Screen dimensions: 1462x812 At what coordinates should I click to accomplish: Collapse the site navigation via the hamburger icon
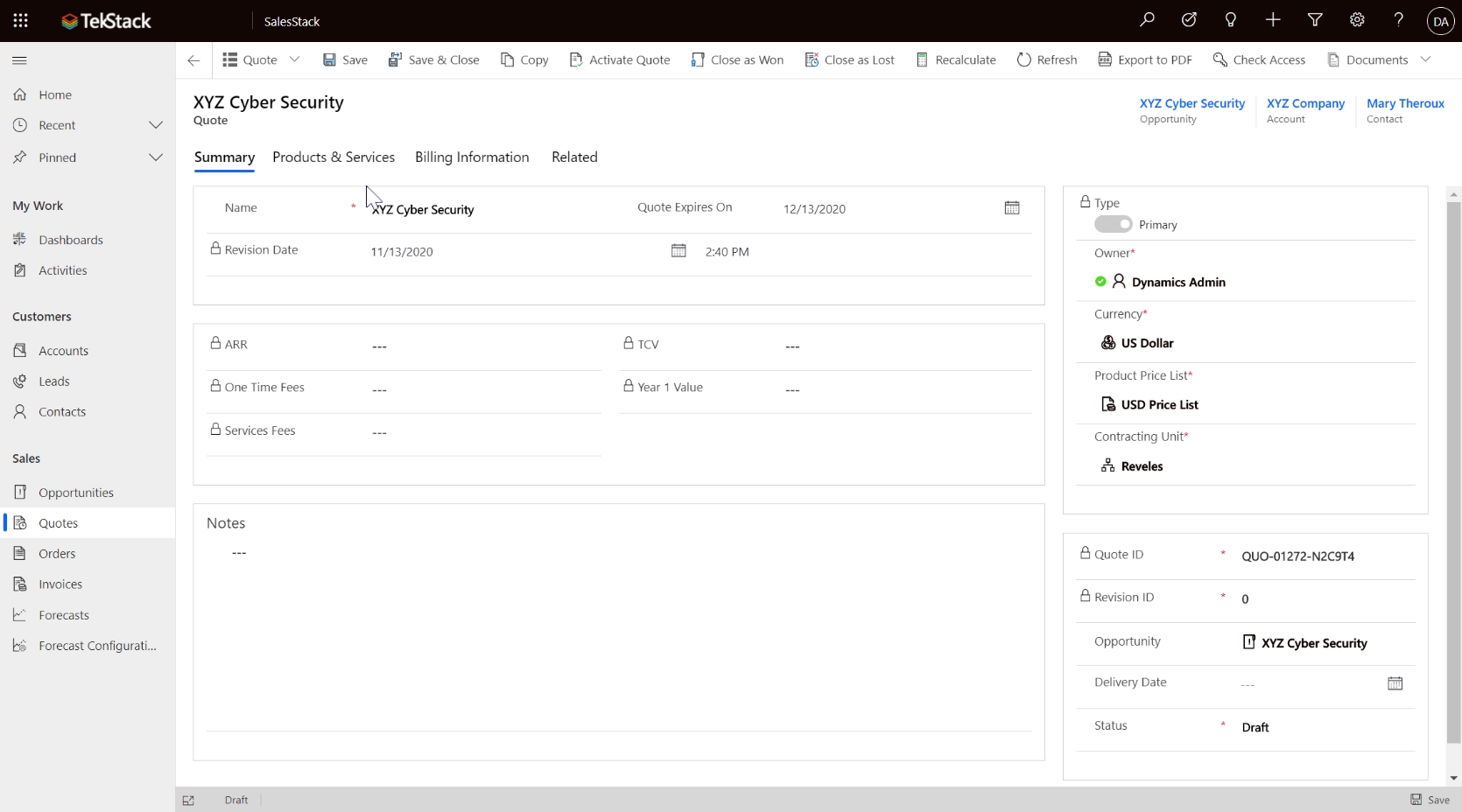pyautogui.click(x=19, y=60)
